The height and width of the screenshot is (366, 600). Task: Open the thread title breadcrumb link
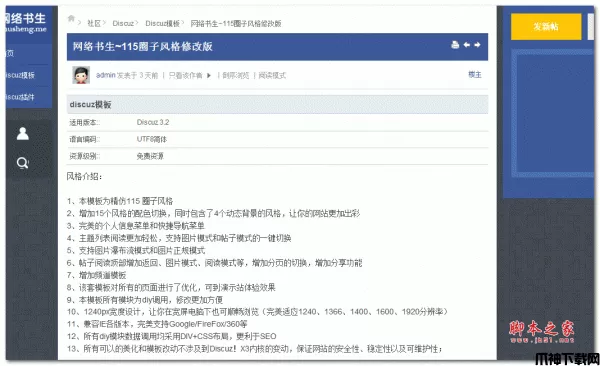click(x=236, y=23)
